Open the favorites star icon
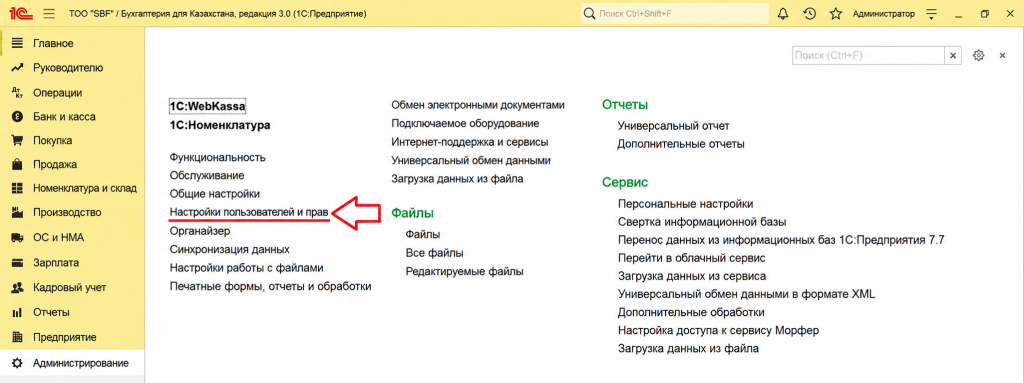This screenshot has height=383, width=1024. coord(835,13)
